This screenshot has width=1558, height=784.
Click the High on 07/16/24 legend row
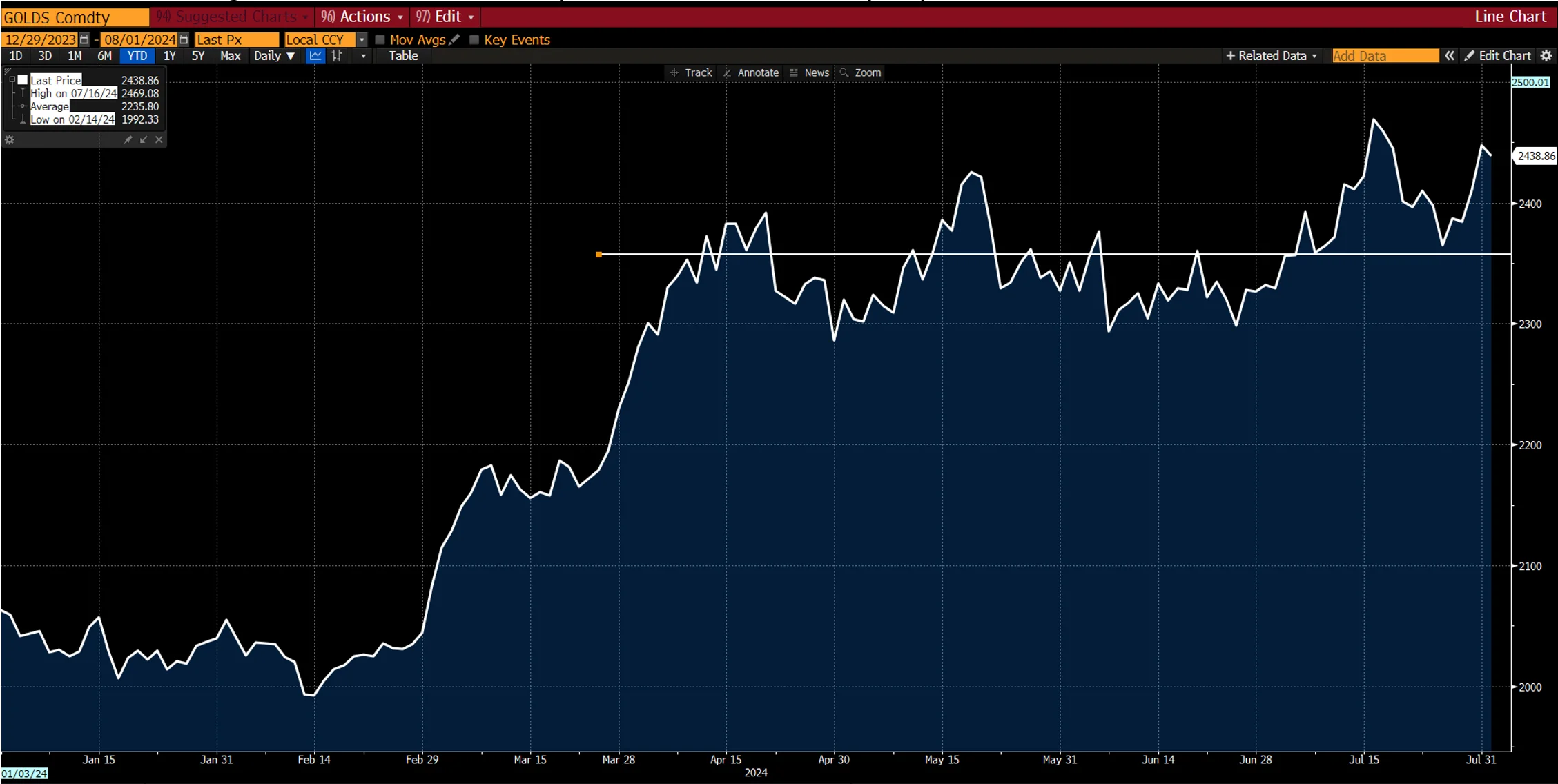95,93
